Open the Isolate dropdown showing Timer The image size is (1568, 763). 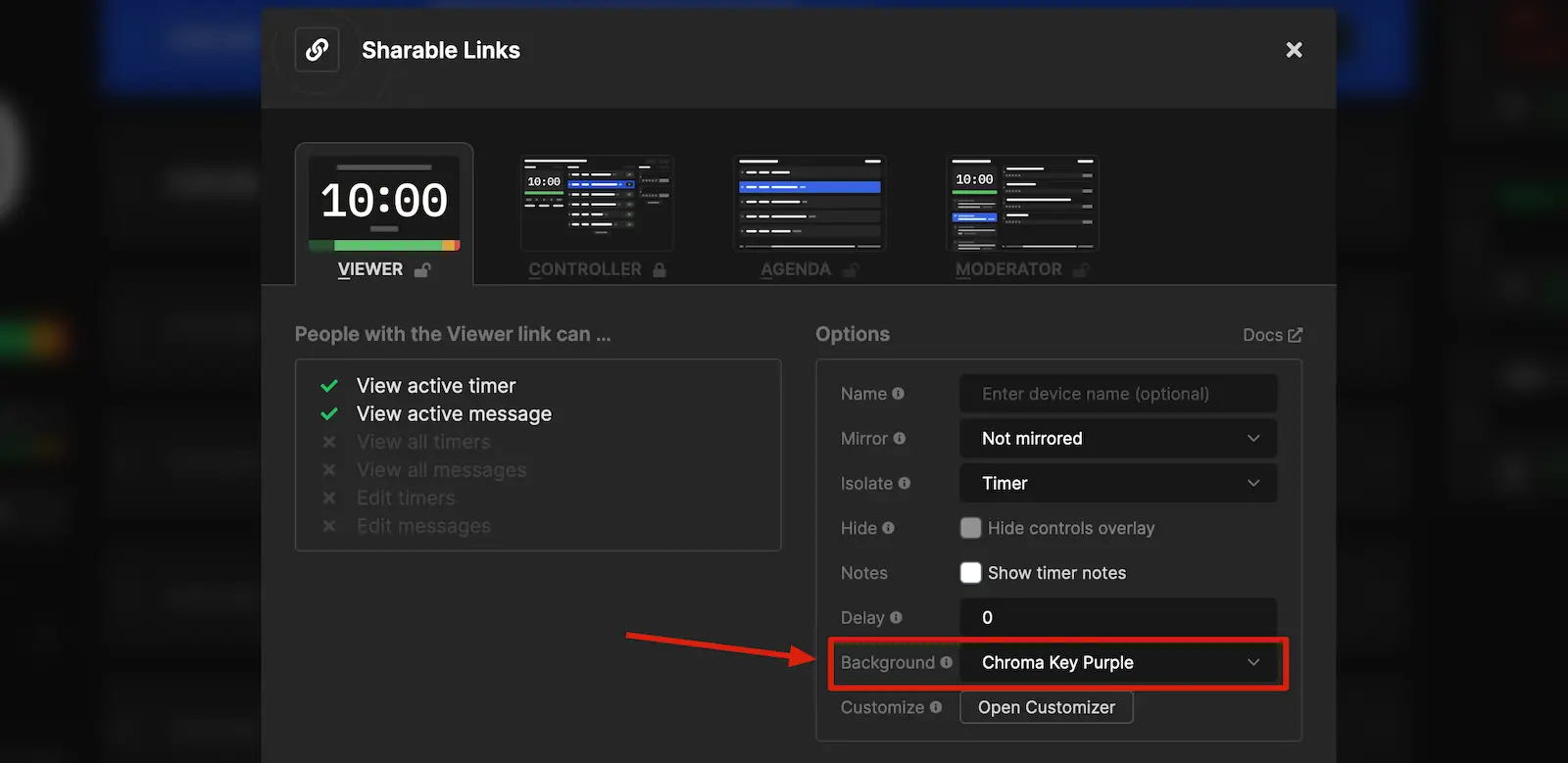(1118, 483)
